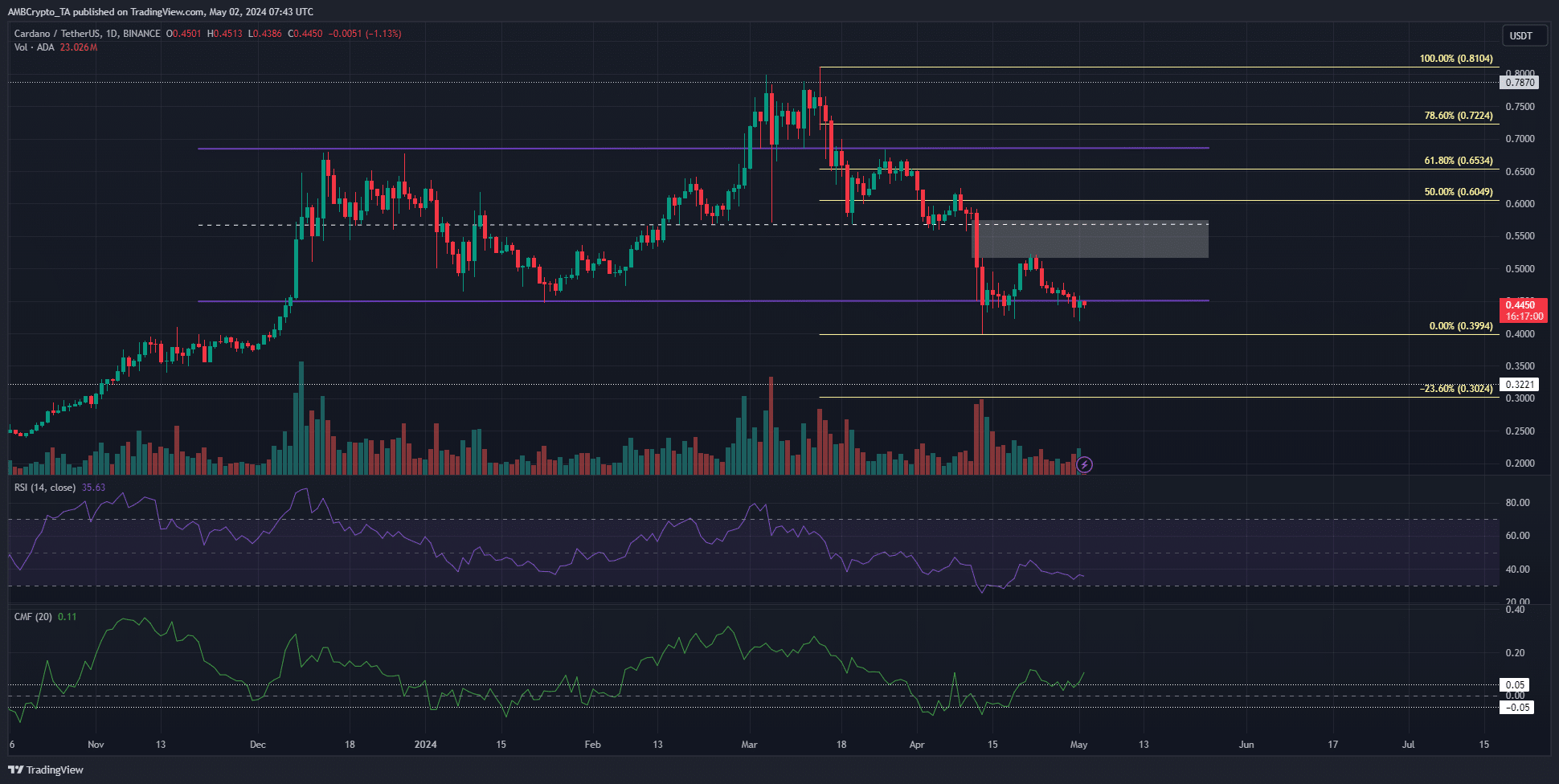The width and height of the screenshot is (1559, 784).
Task: Select the Cardano / TetherUS symbol title
Action: click(x=88, y=34)
